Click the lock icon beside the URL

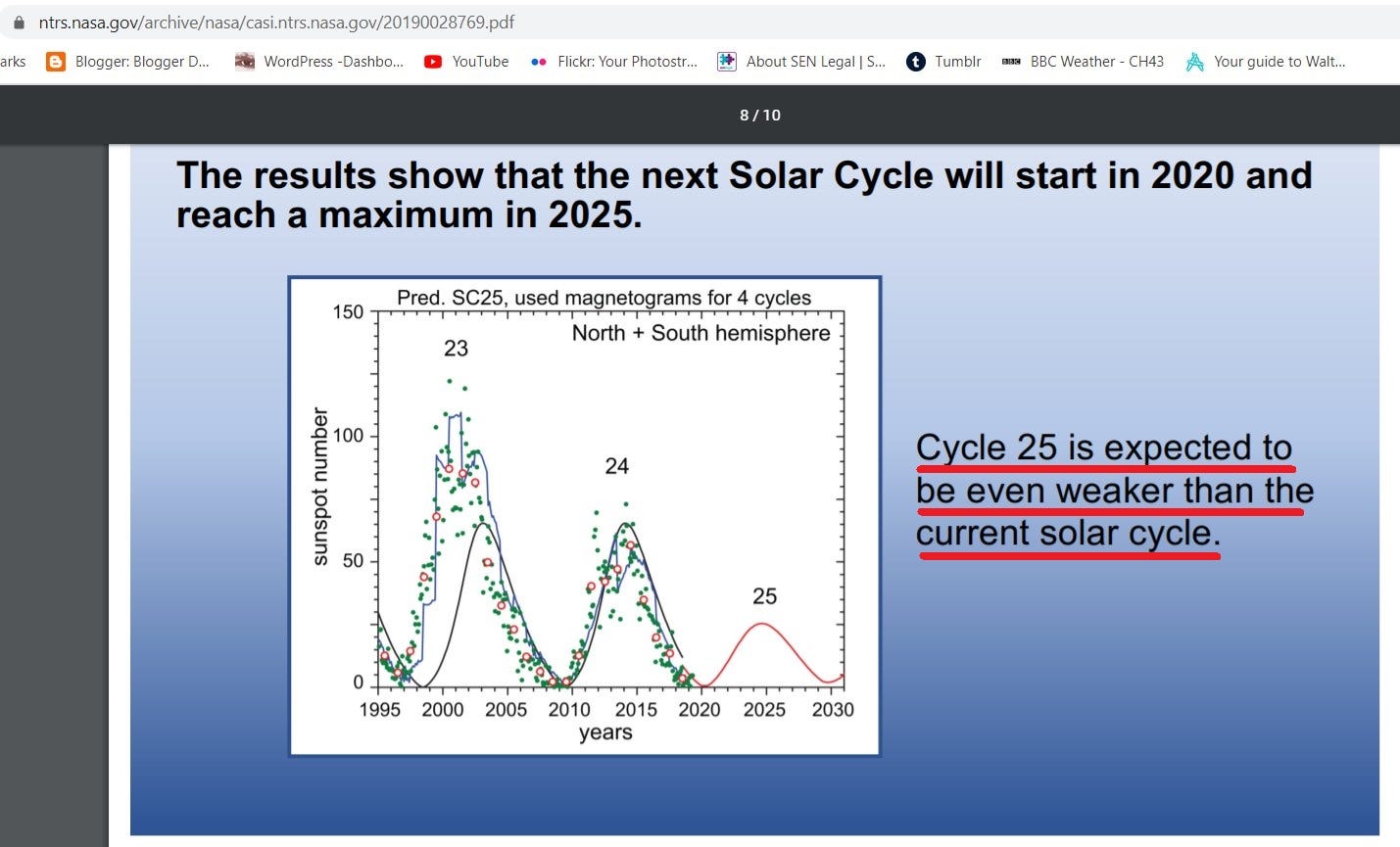click(x=18, y=22)
